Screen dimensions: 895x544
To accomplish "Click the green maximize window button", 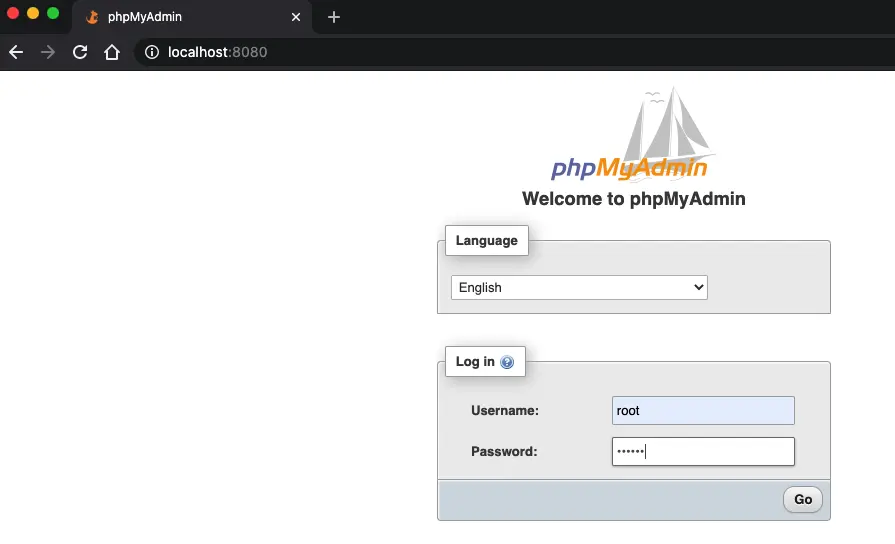I will (53, 13).
